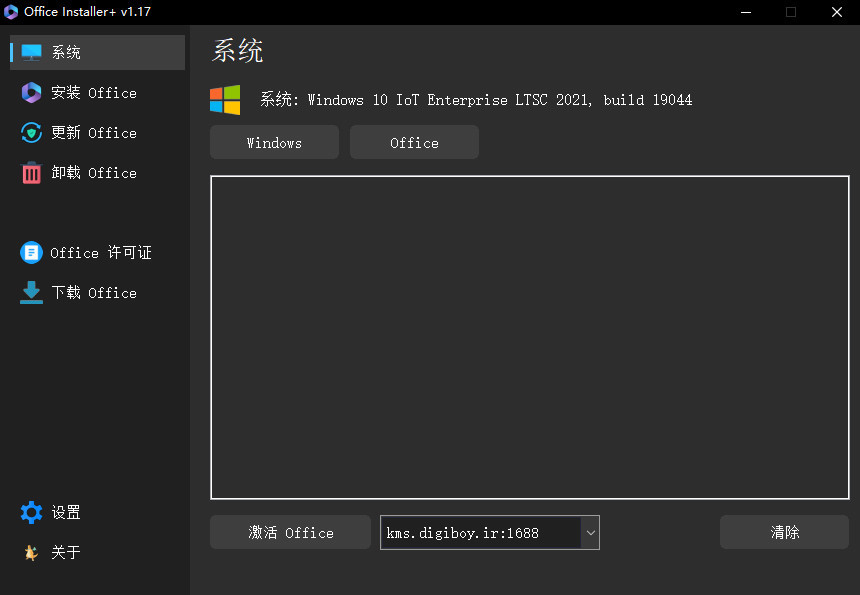Viewport: 860px width, 595px height.
Task: Open 更新 Office via its shield icon
Action: pyautogui.click(x=31, y=132)
